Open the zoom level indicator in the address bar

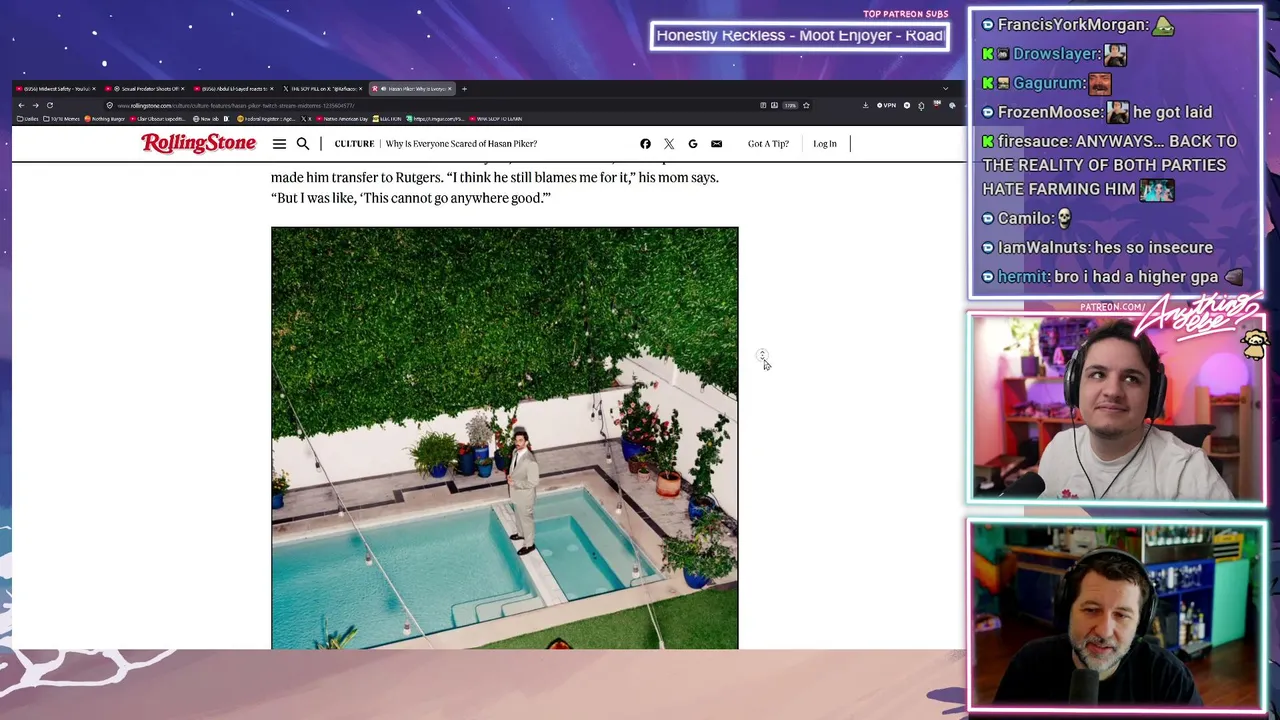point(789,105)
